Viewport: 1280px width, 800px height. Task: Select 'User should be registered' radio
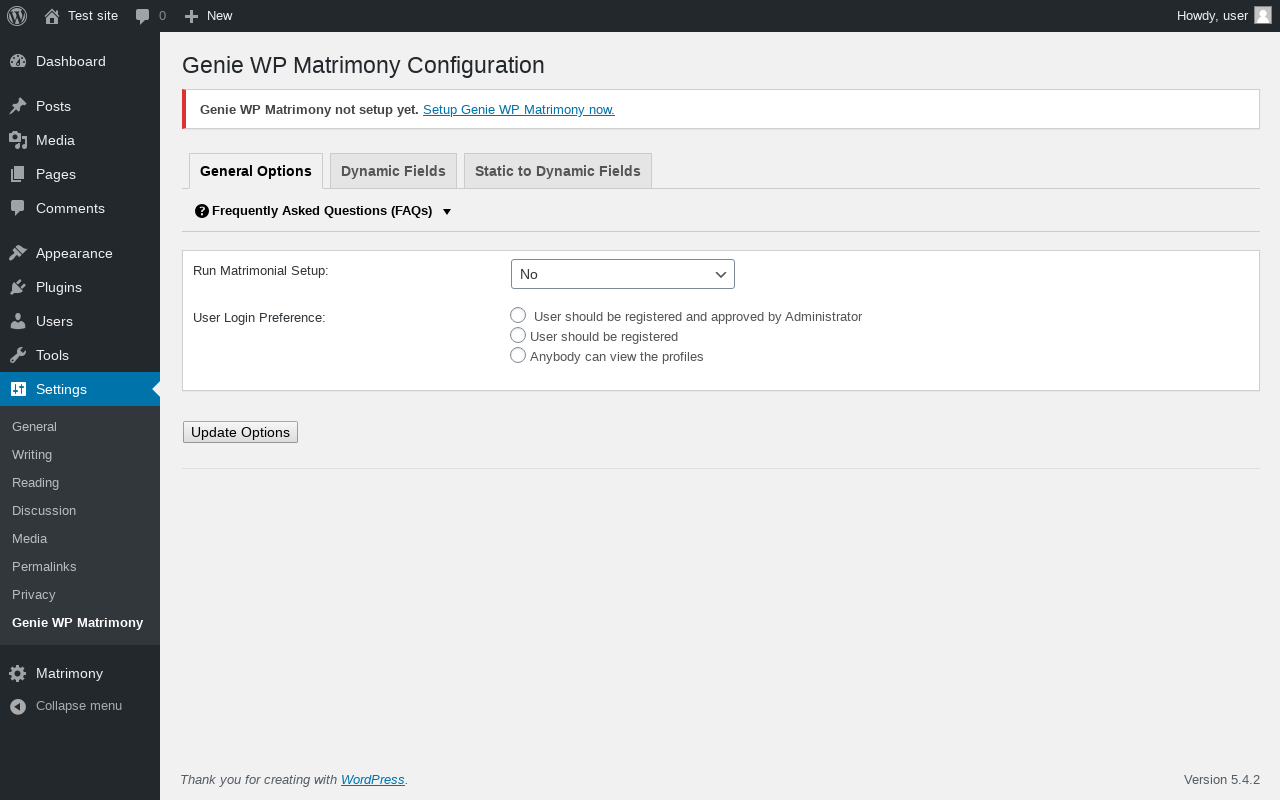click(x=518, y=335)
